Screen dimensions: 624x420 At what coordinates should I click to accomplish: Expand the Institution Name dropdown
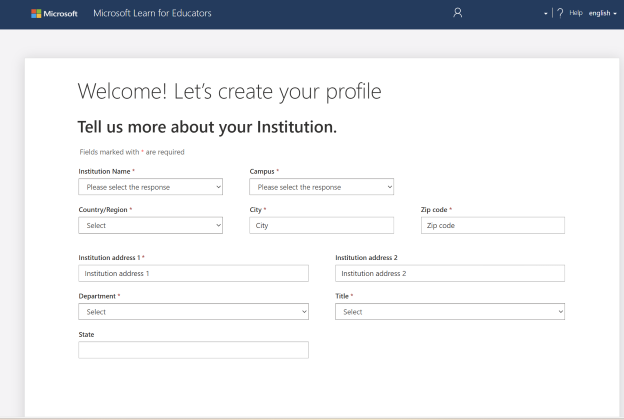(x=150, y=187)
